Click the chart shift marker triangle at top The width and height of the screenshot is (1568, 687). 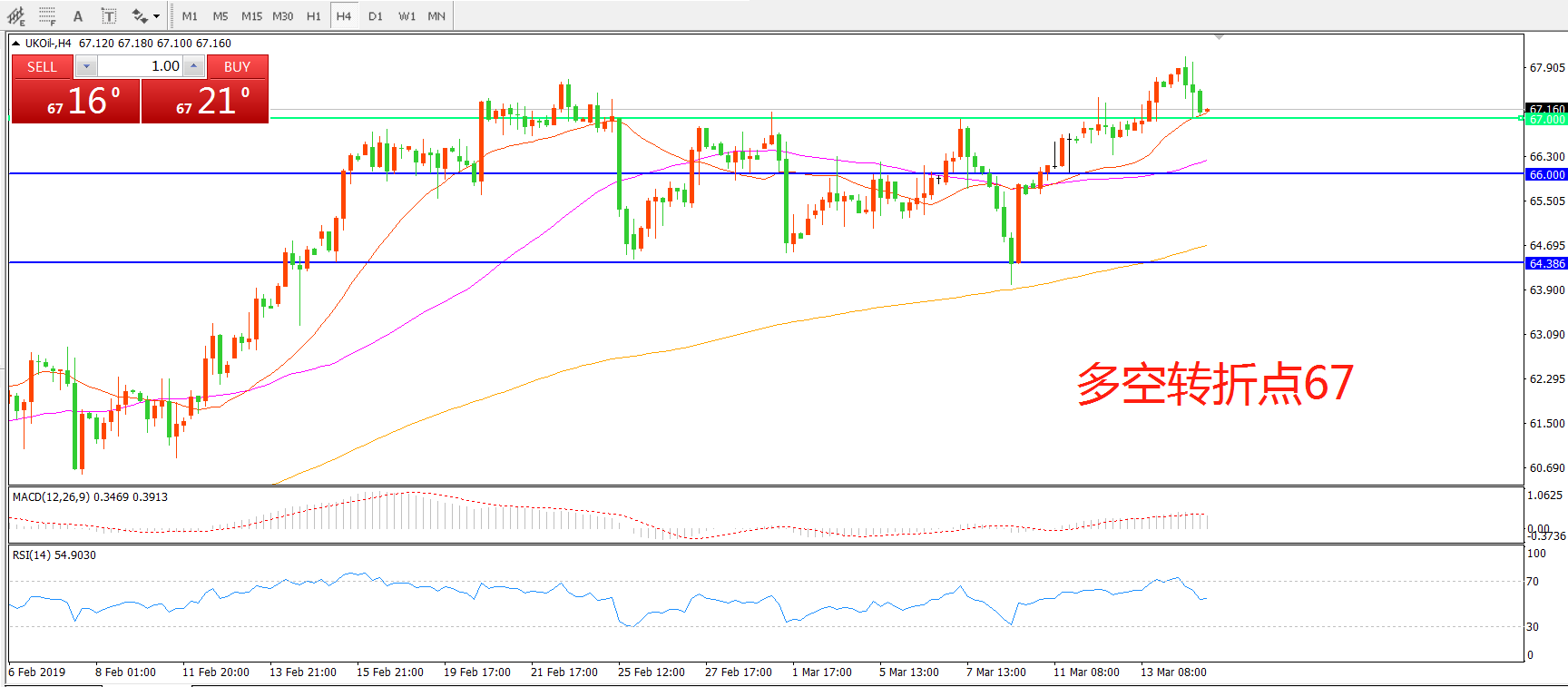tap(1219, 37)
